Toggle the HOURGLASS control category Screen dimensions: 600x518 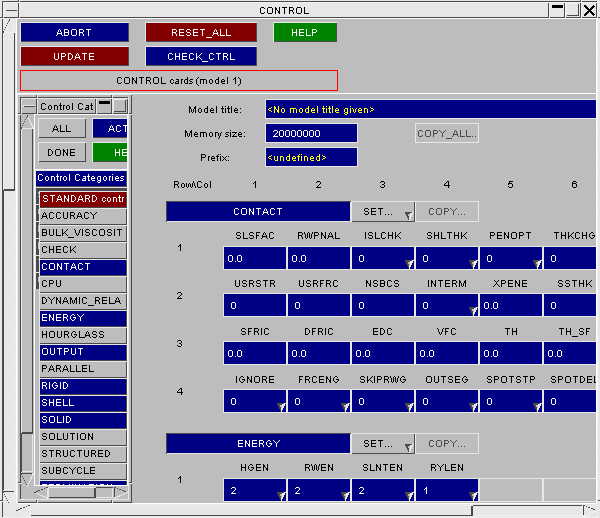pos(82,335)
